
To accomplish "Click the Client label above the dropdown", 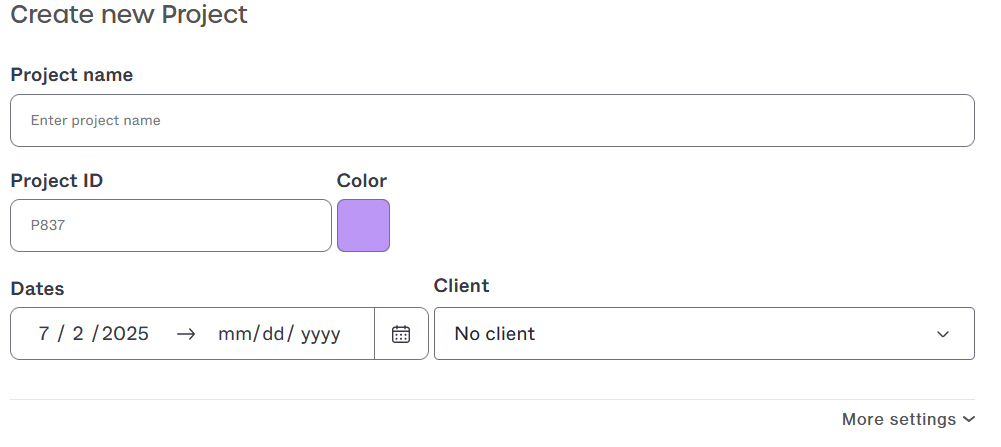I will tap(461, 286).
